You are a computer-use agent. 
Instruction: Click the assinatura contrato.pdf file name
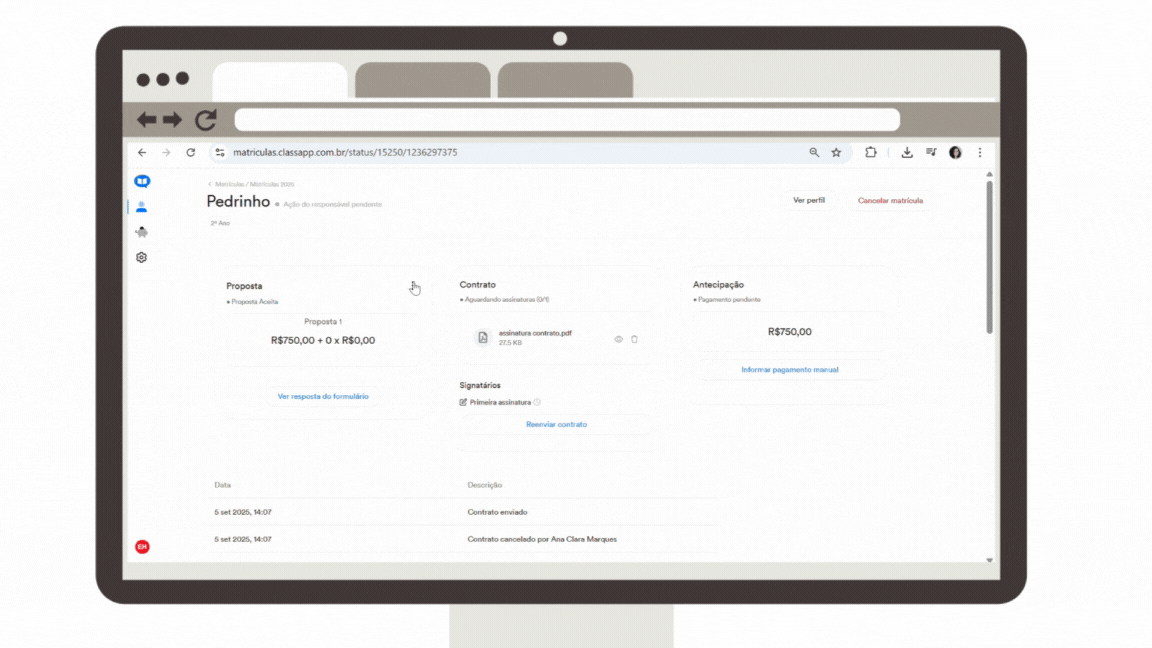[x=535, y=334]
